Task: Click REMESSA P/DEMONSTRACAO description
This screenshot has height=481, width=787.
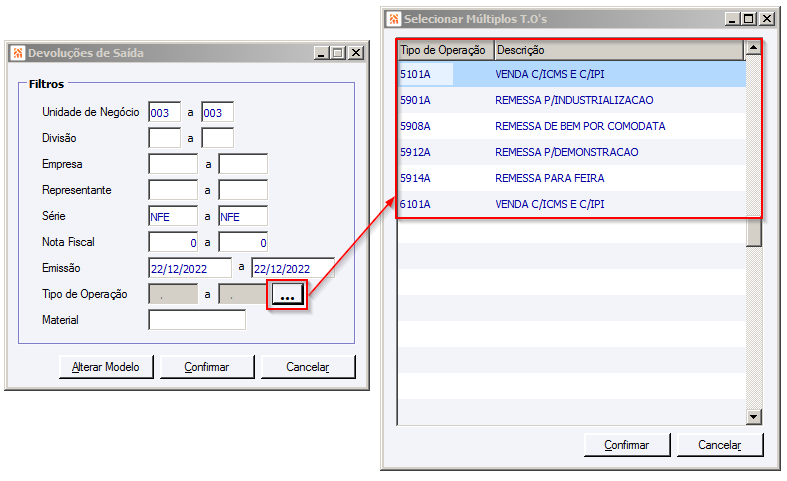Action: (567, 152)
